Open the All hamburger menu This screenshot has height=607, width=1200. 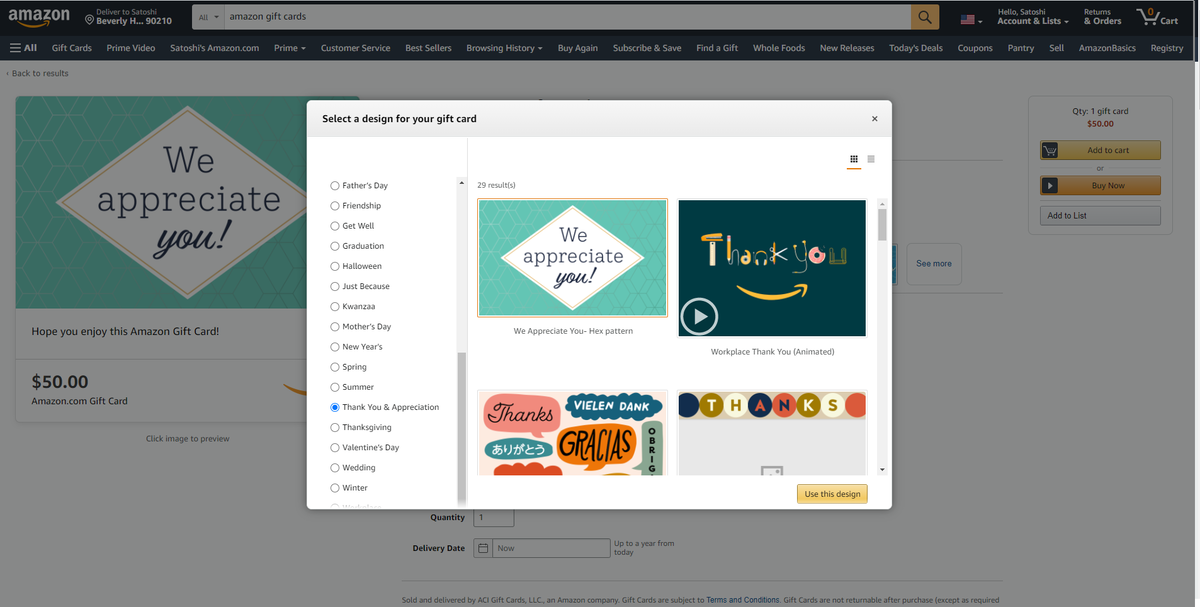(x=23, y=48)
